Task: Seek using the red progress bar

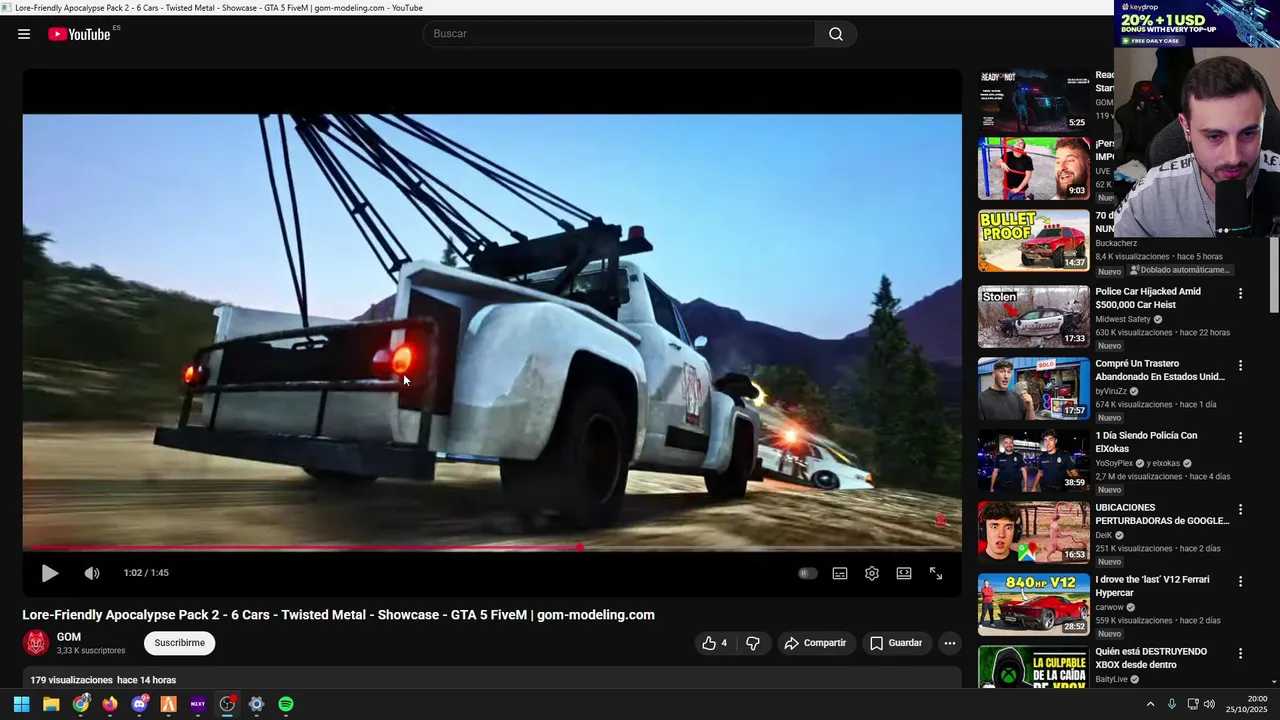Action: (x=492, y=547)
